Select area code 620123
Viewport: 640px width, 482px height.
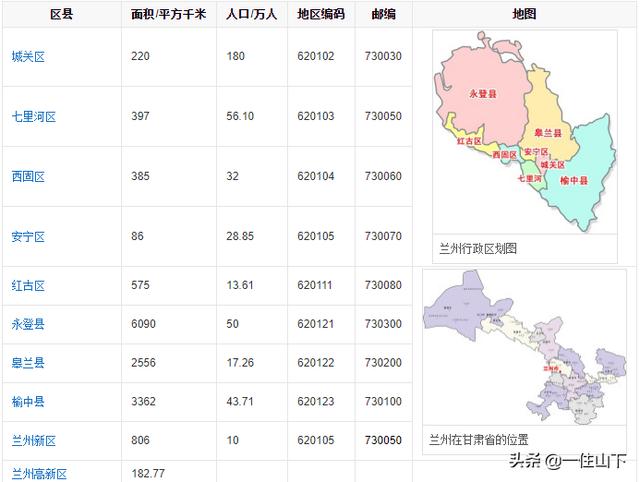[x=316, y=401]
